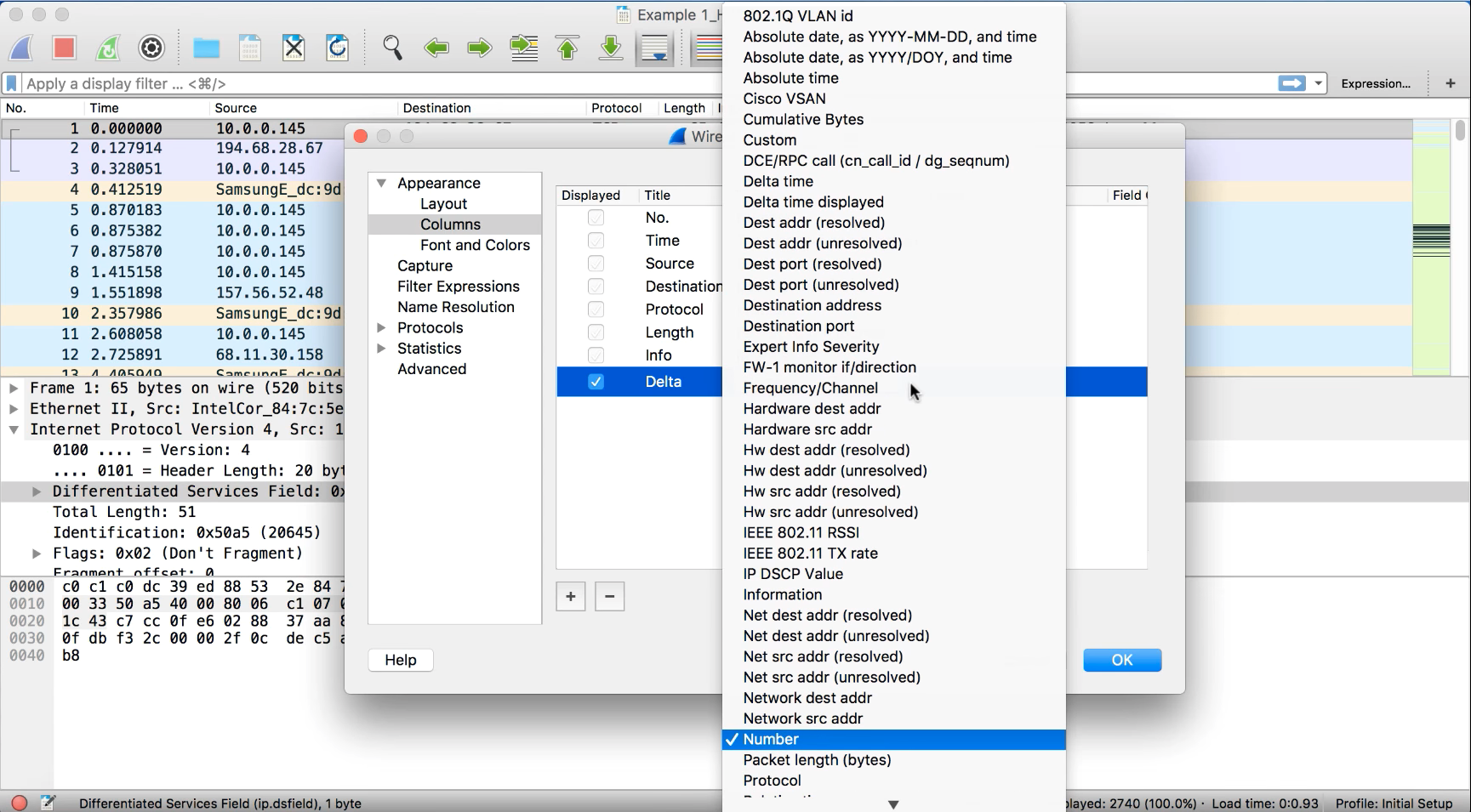Select Font and Colors preferences
Screen dimensions: 1471x812
tap(475, 245)
